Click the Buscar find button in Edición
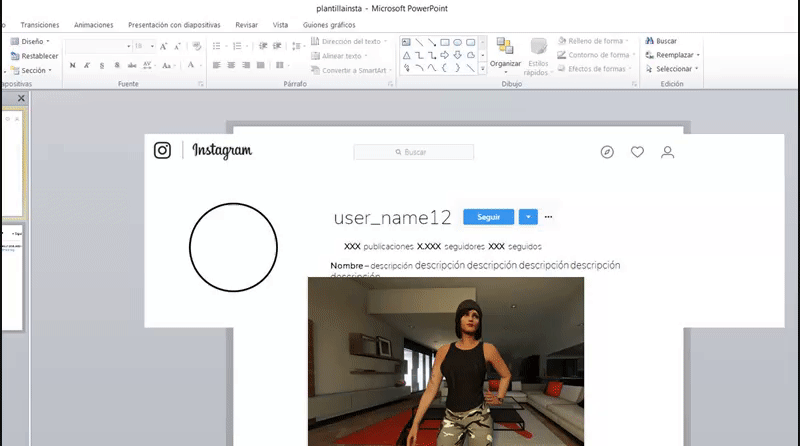Viewport: 800px width, 446px height. (661, 41)
